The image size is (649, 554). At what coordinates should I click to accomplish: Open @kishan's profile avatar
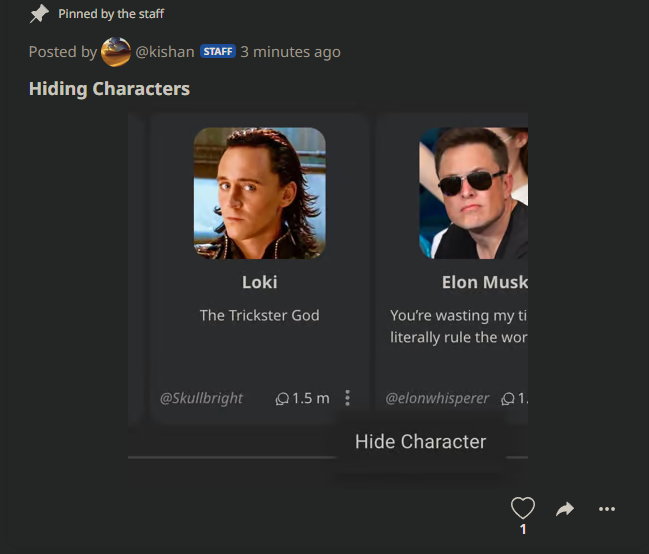[x=116, y=52]
